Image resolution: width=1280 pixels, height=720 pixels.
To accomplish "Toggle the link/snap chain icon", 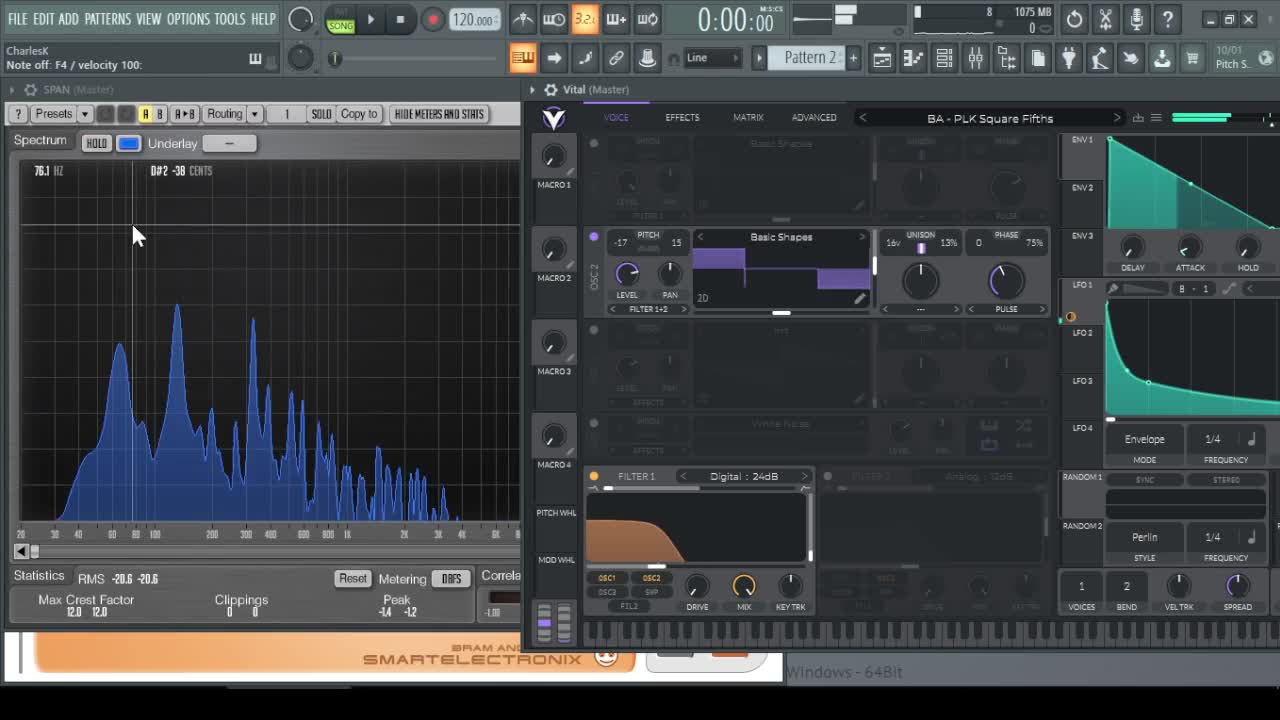I will point(616,58).
